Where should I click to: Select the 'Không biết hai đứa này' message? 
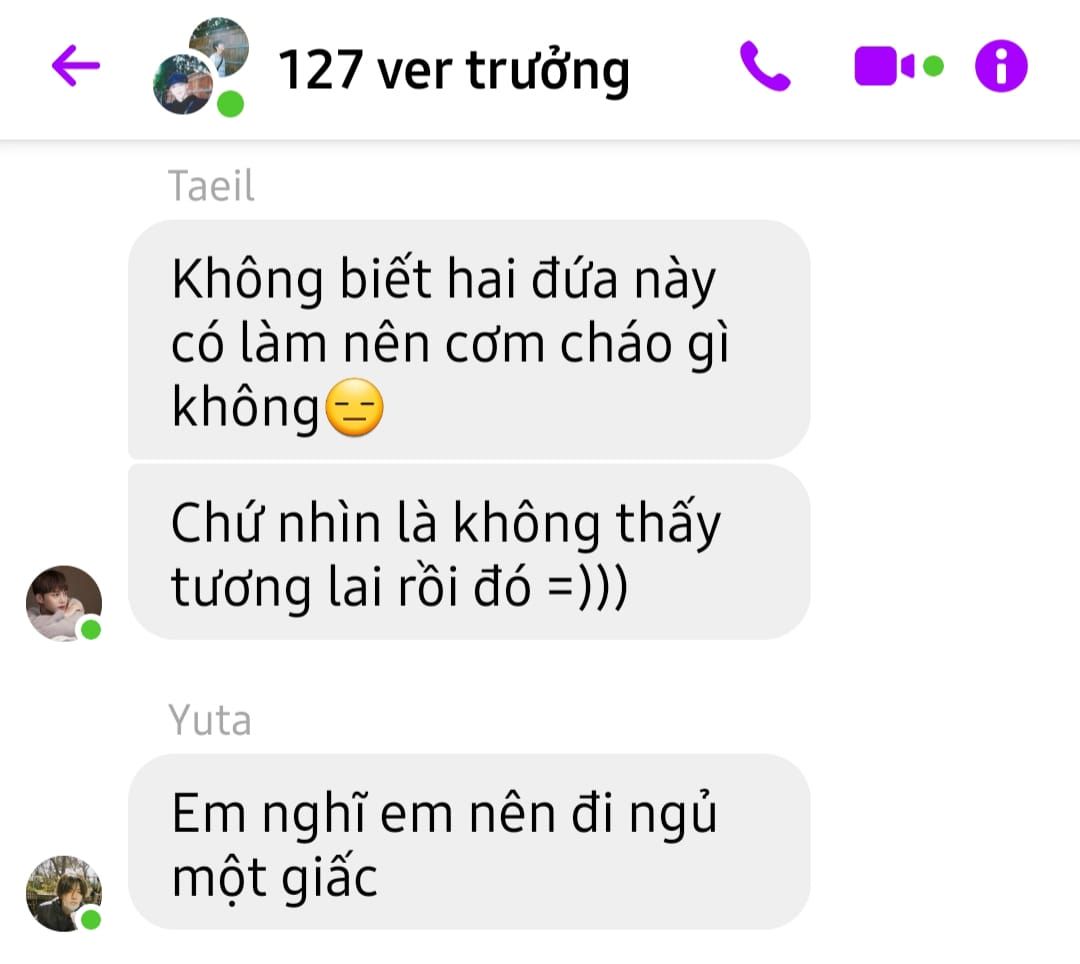pyautogui.click(x=468, y=339)
